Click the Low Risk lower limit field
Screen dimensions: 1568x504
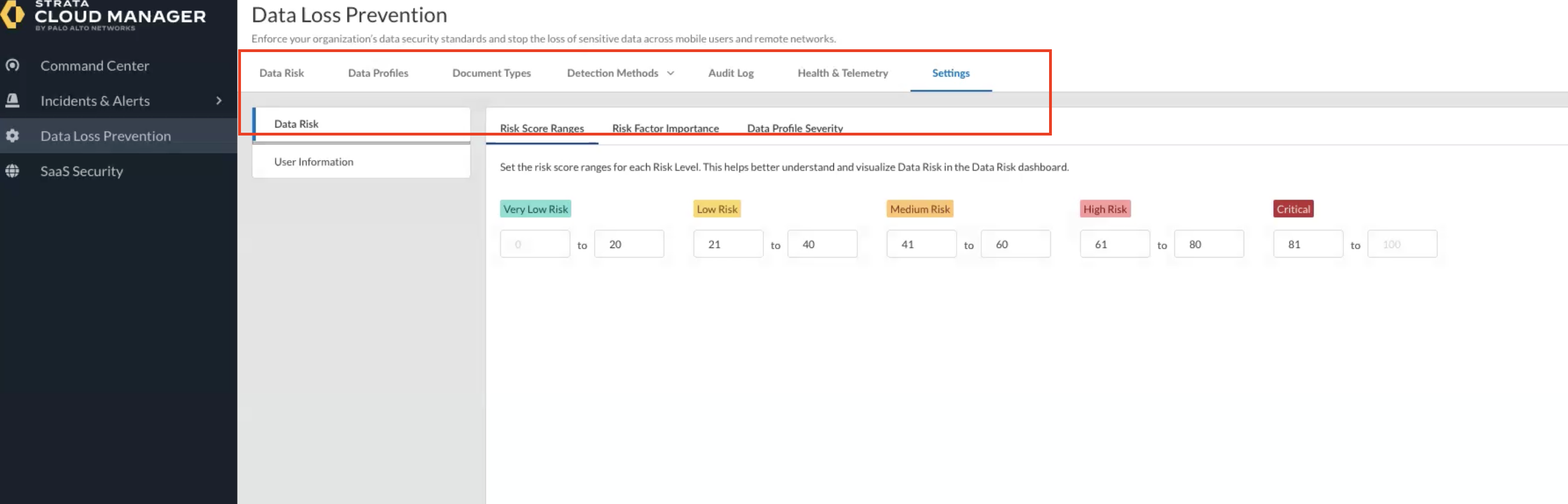[728, 244]
